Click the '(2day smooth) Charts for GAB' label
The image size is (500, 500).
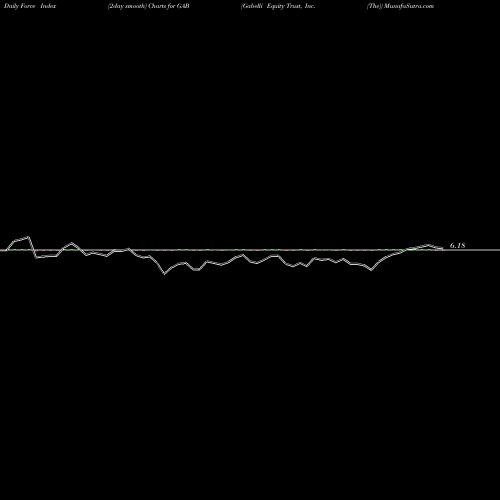pos(149,6)
